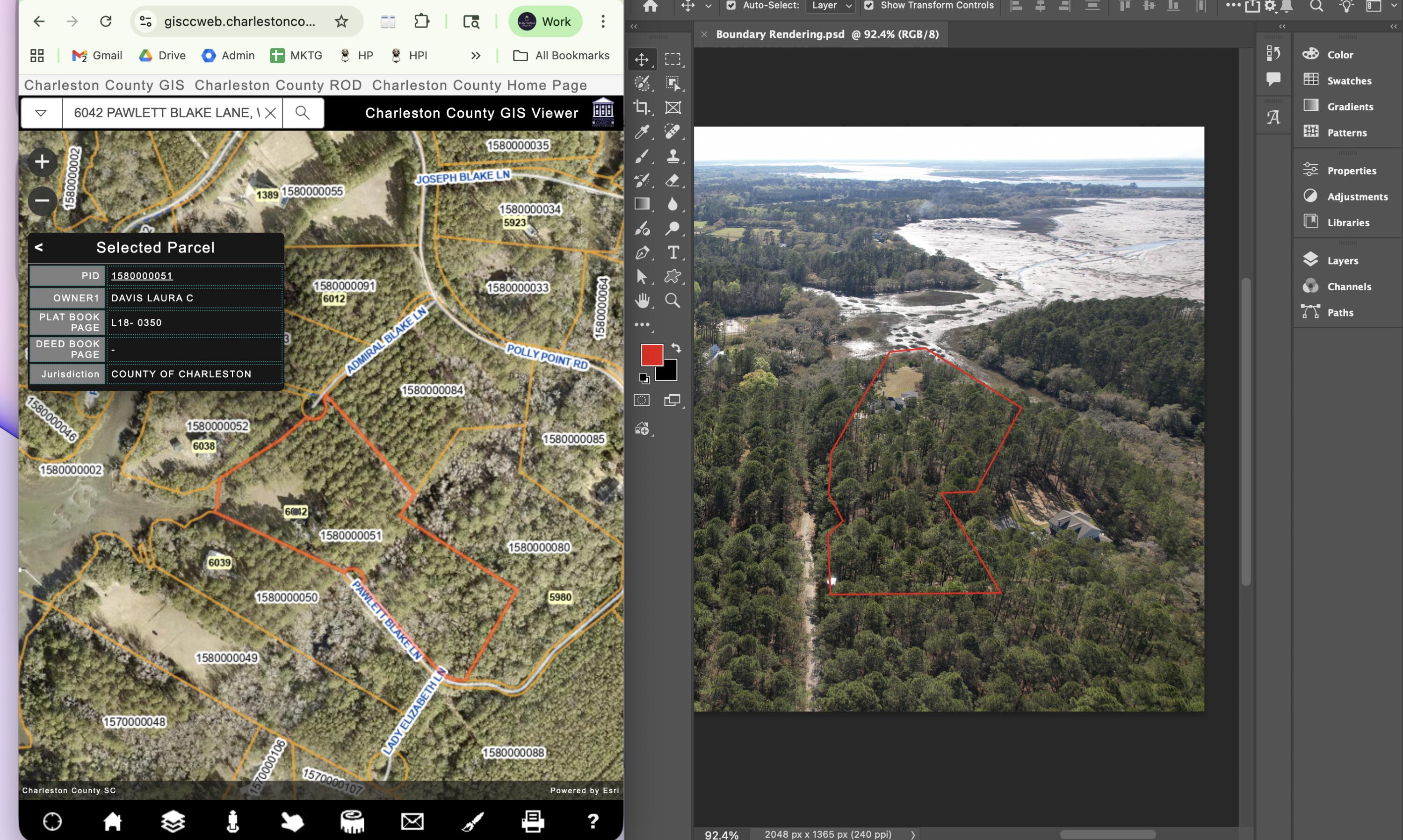Open the Layers panel
1403x840 pixels.
[x=1342, y=260]
